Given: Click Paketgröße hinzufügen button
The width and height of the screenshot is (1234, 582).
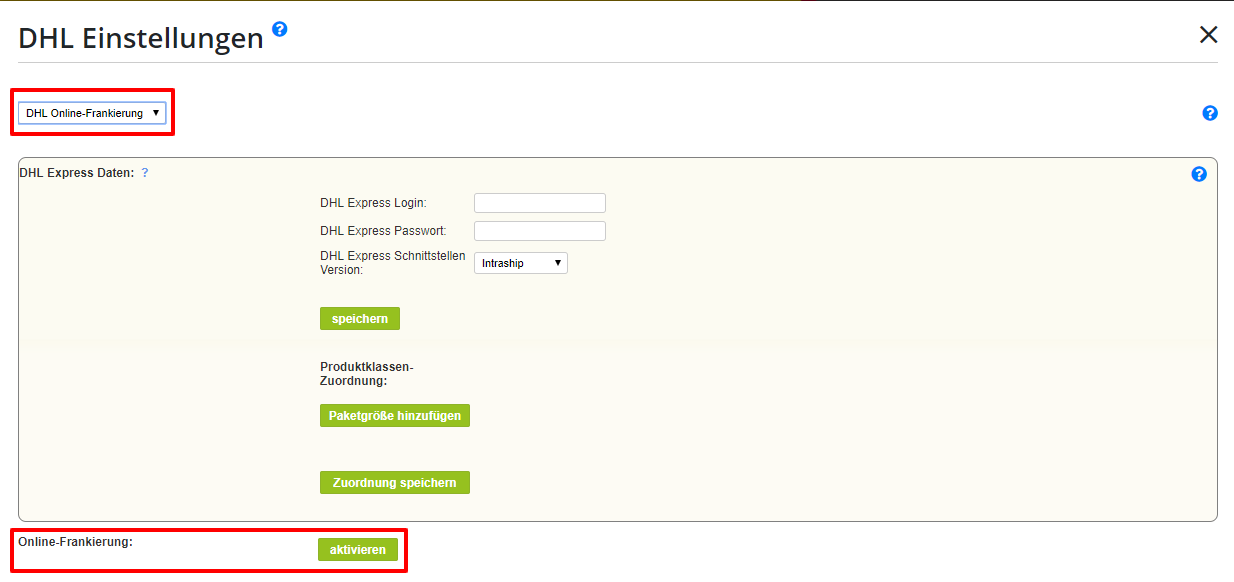Looking at the screenshot, I should point(395,415).
